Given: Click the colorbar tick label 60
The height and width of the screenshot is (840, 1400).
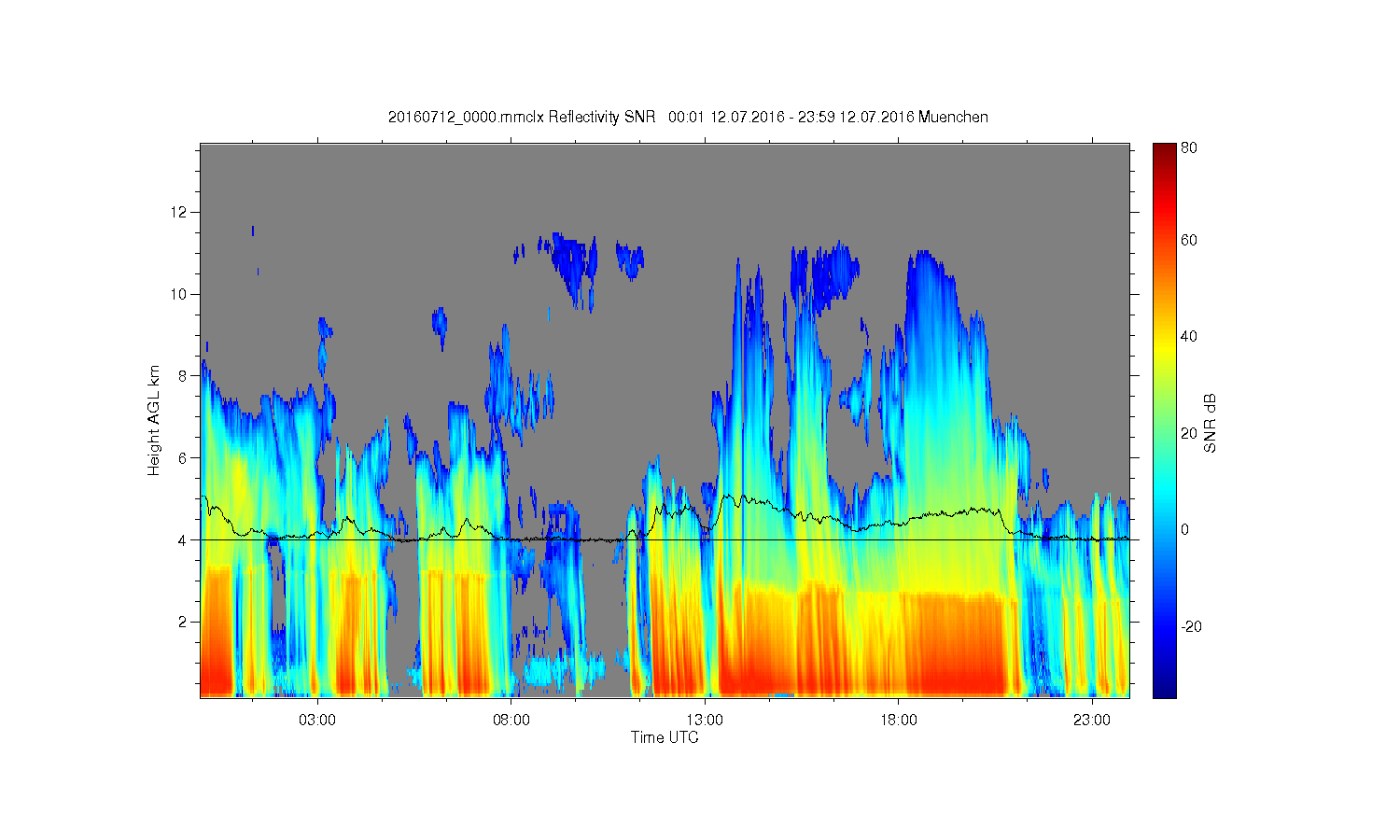Looking at the screenshot, I should click(1189, 241).
